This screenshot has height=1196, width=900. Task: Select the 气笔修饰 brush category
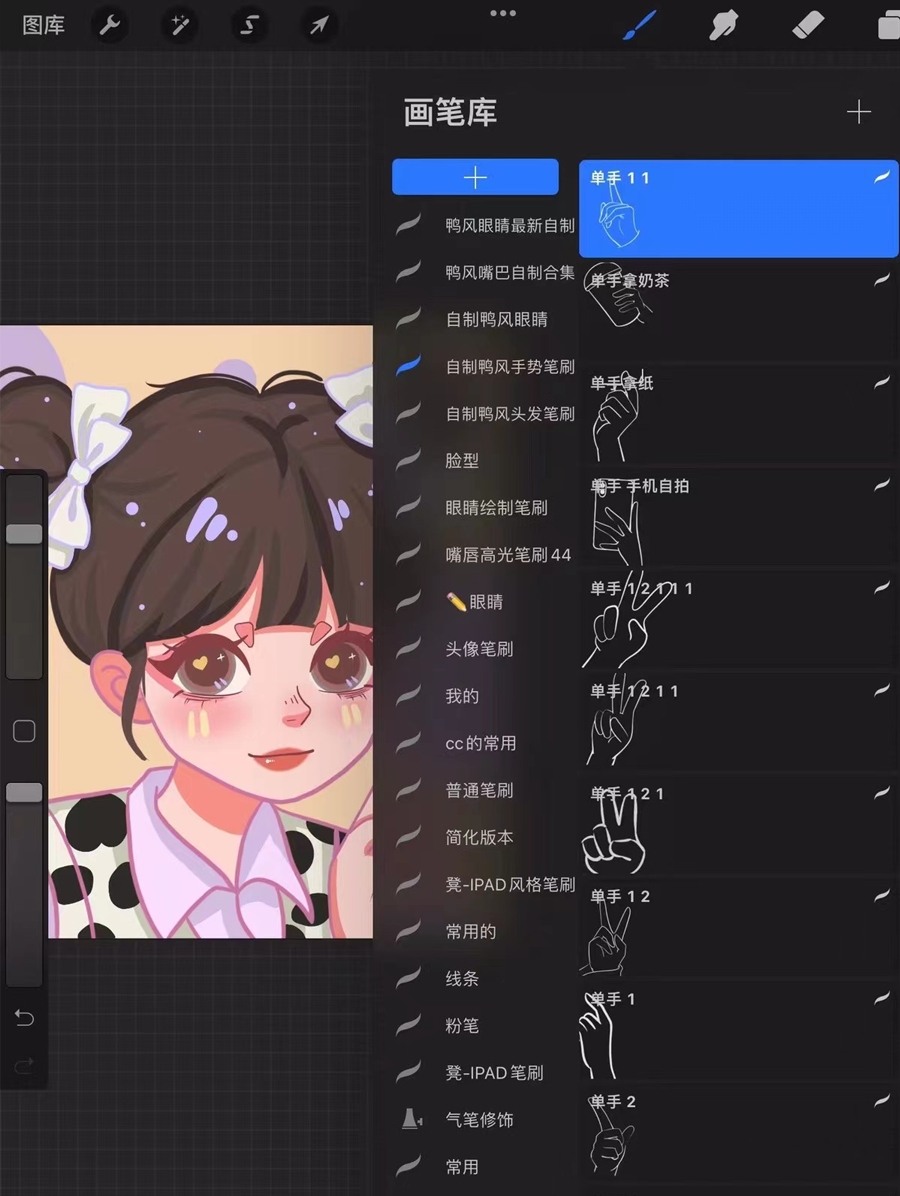point(479,1120)
